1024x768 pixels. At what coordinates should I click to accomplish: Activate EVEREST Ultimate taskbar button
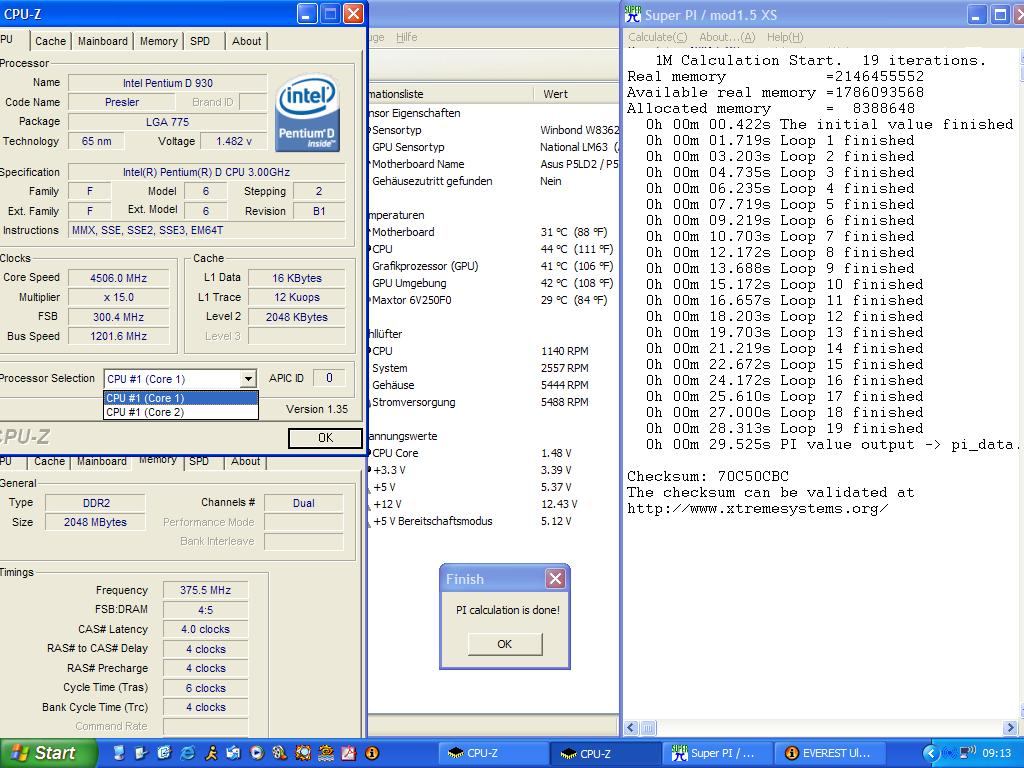[829, 753]
